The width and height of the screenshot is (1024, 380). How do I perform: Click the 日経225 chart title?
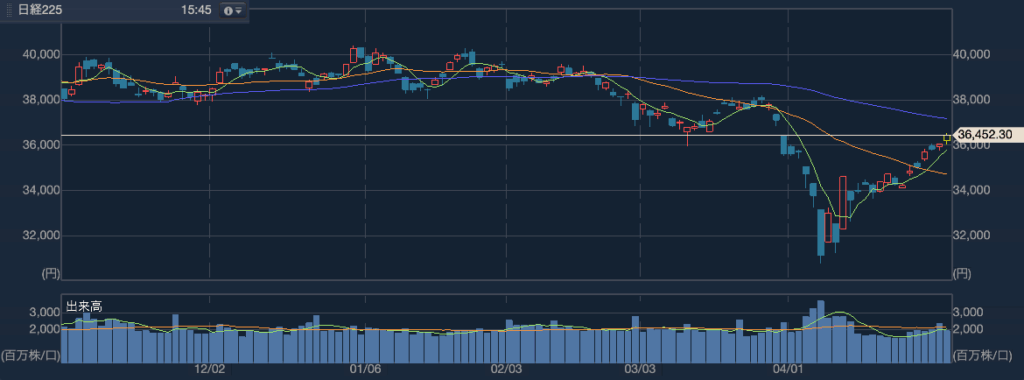(39, 11)
